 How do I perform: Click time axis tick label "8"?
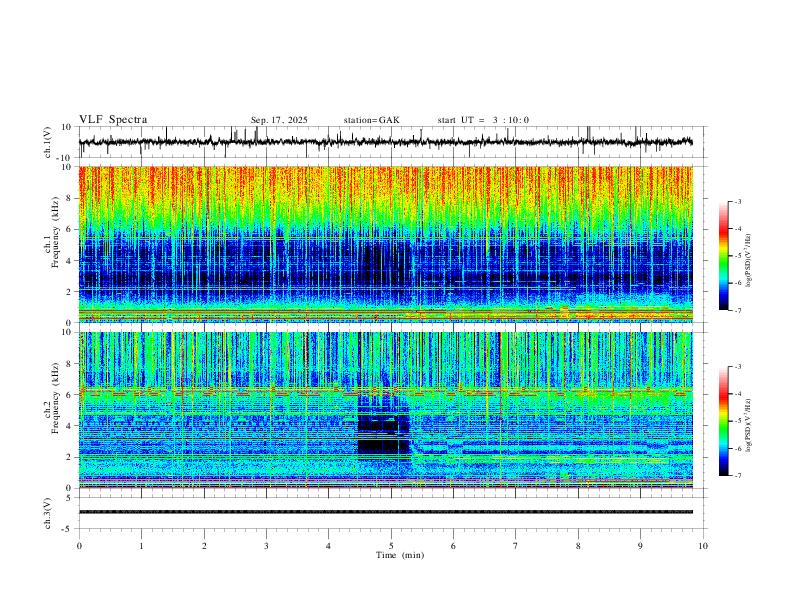point(578,546)
